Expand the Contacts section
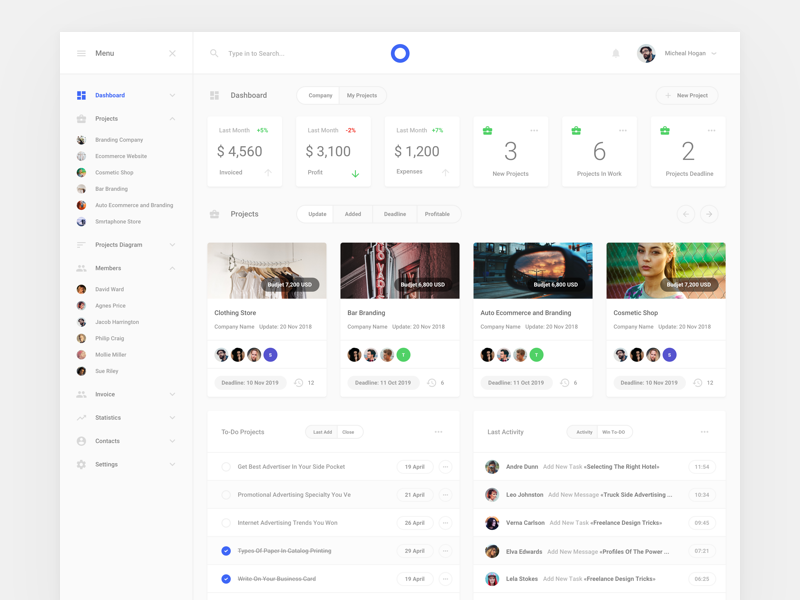 (x=172, y=441)
